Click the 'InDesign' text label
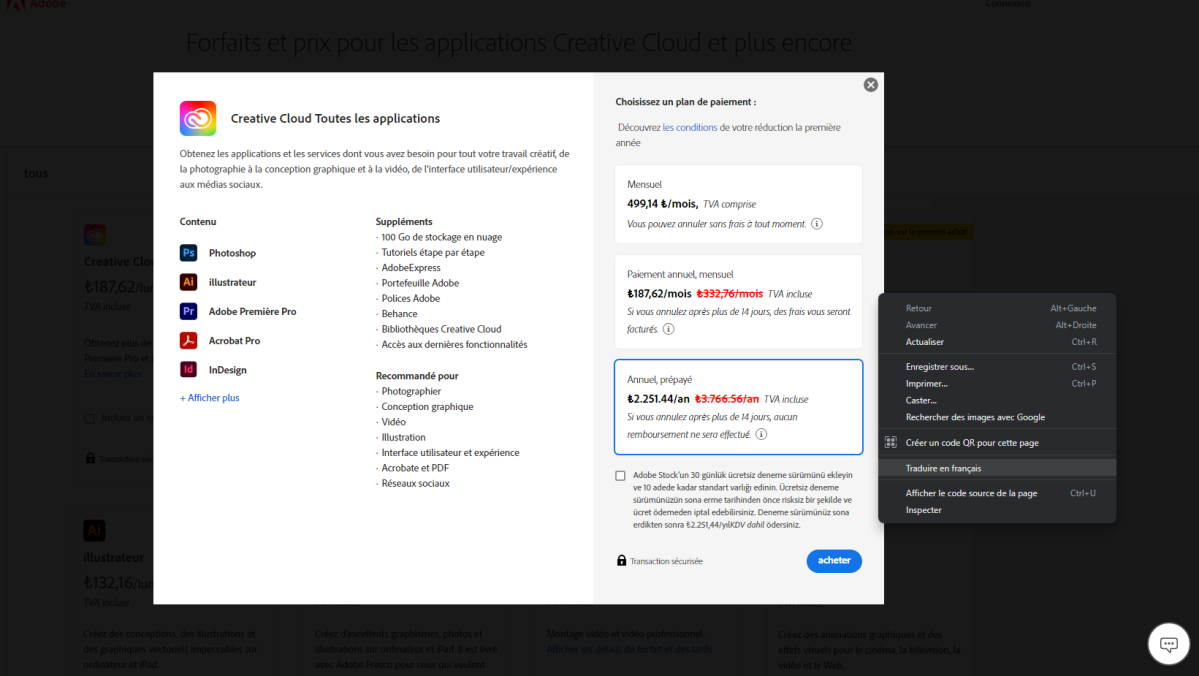1199x676 pixels. pos(228,370)
